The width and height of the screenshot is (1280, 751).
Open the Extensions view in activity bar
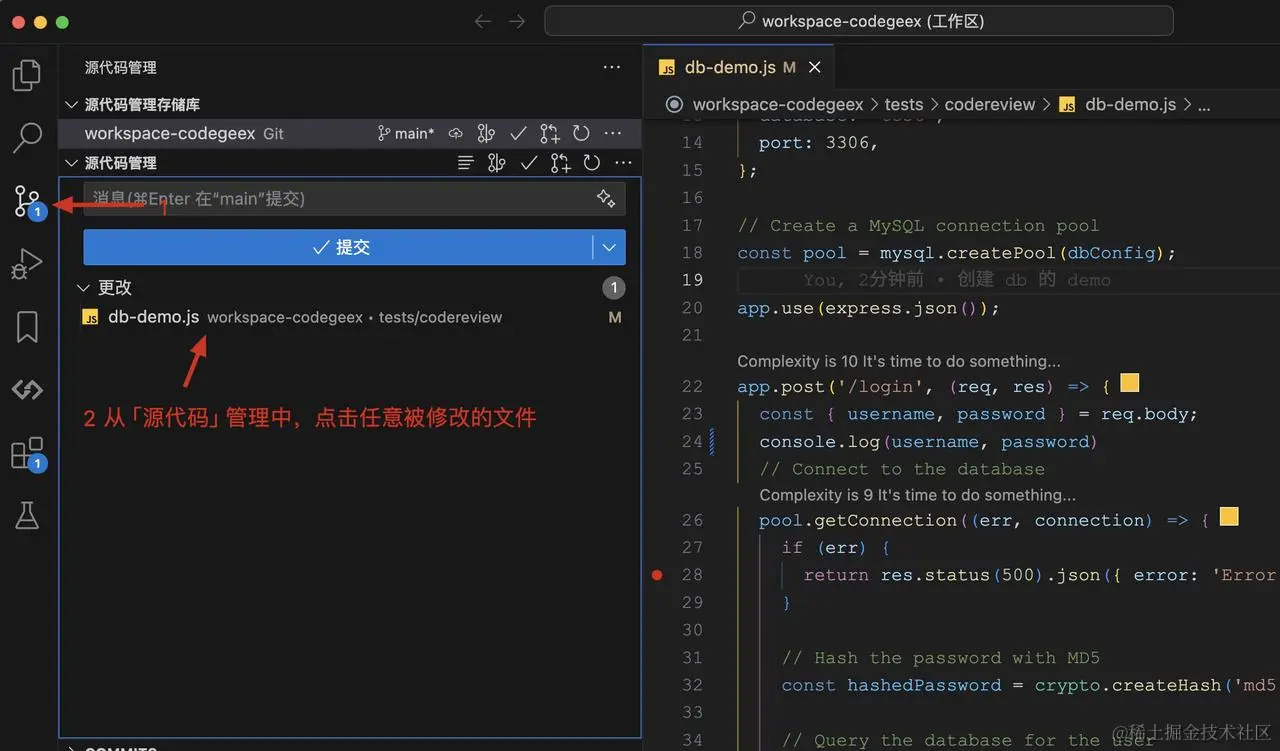[27, 453]
